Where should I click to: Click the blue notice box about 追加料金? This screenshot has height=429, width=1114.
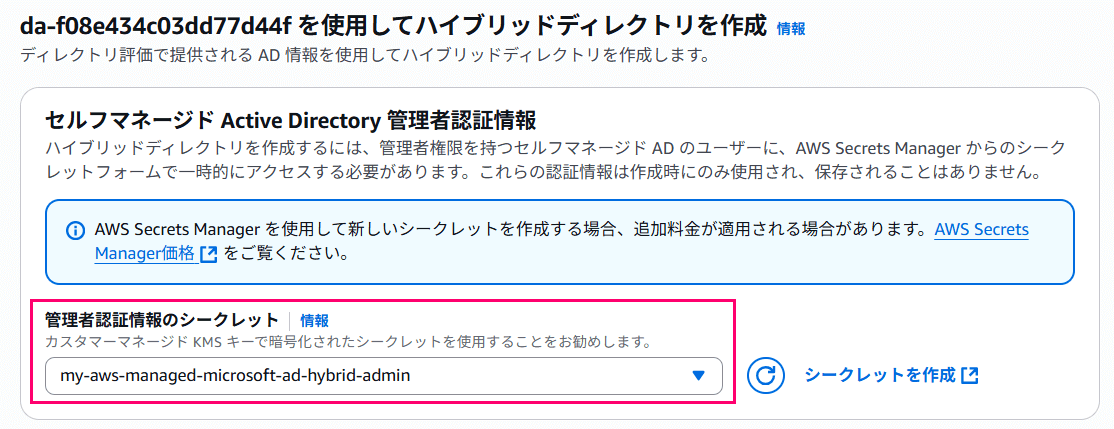click(560, 241)
